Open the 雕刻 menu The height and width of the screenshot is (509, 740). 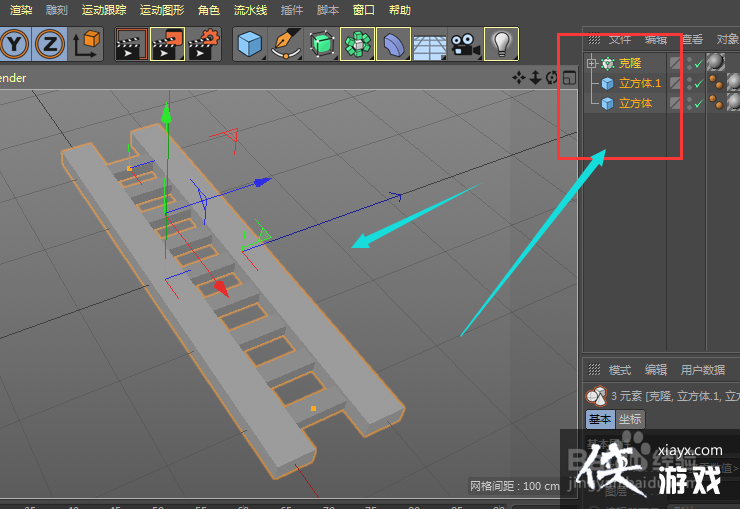[57, 10]
